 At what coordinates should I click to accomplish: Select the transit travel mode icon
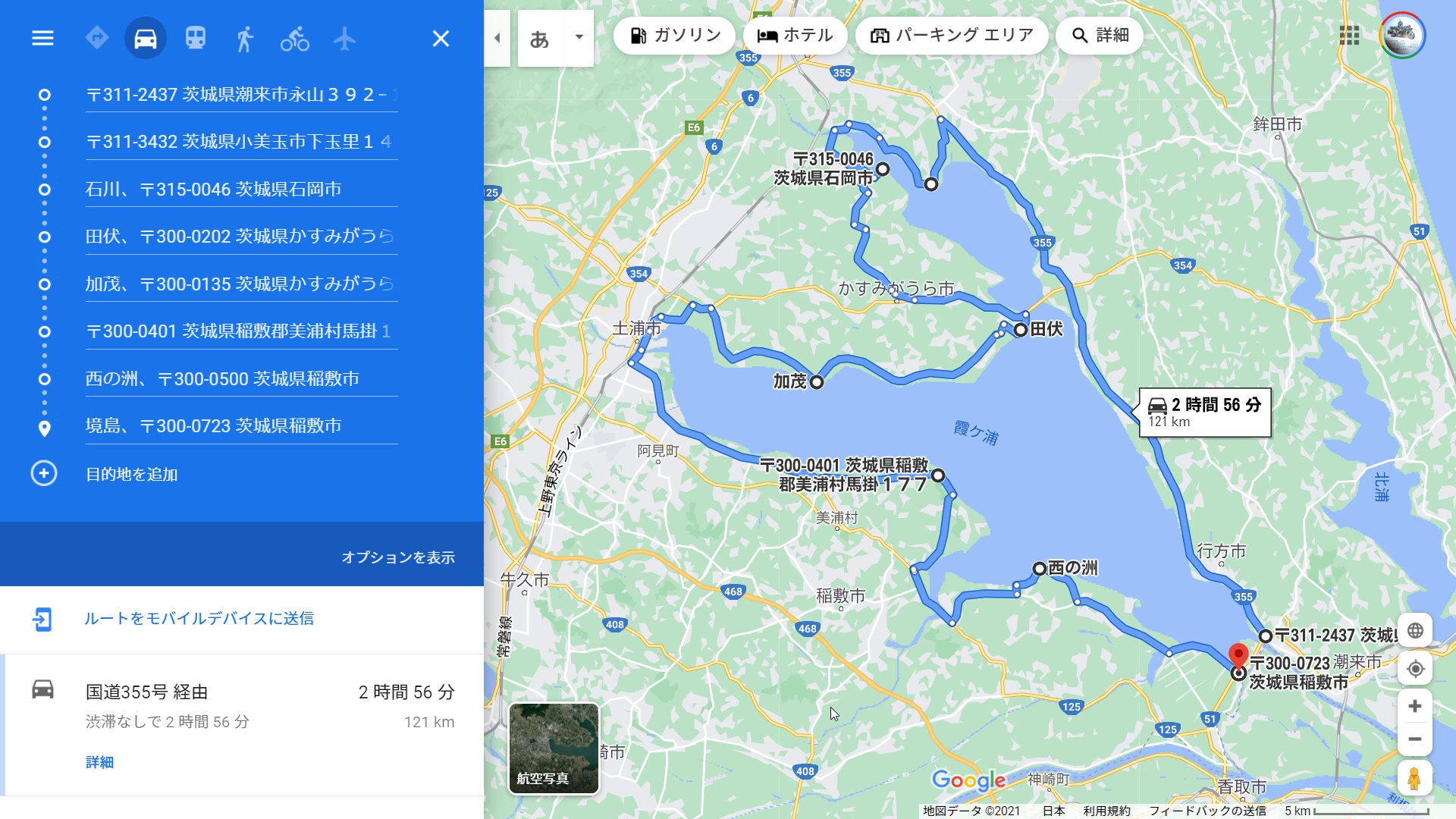[x=196, y=38]
